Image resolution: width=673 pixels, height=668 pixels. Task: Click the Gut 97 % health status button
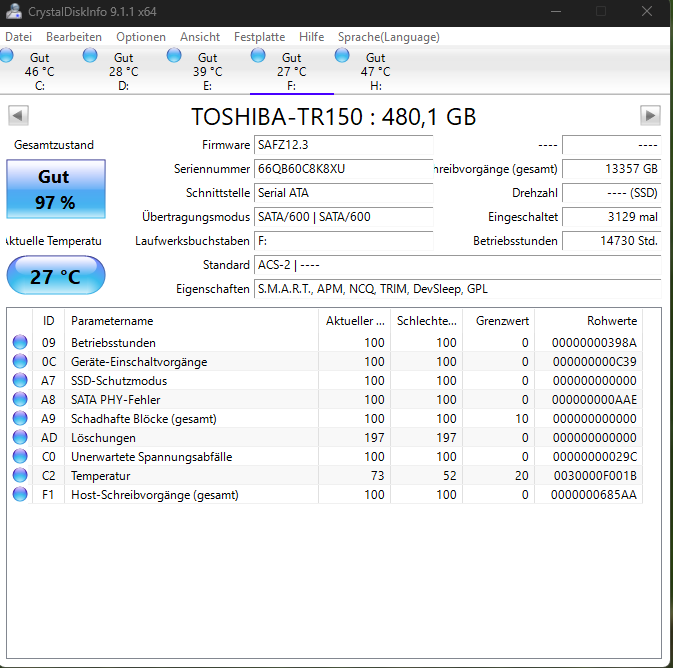click(56, 189)
